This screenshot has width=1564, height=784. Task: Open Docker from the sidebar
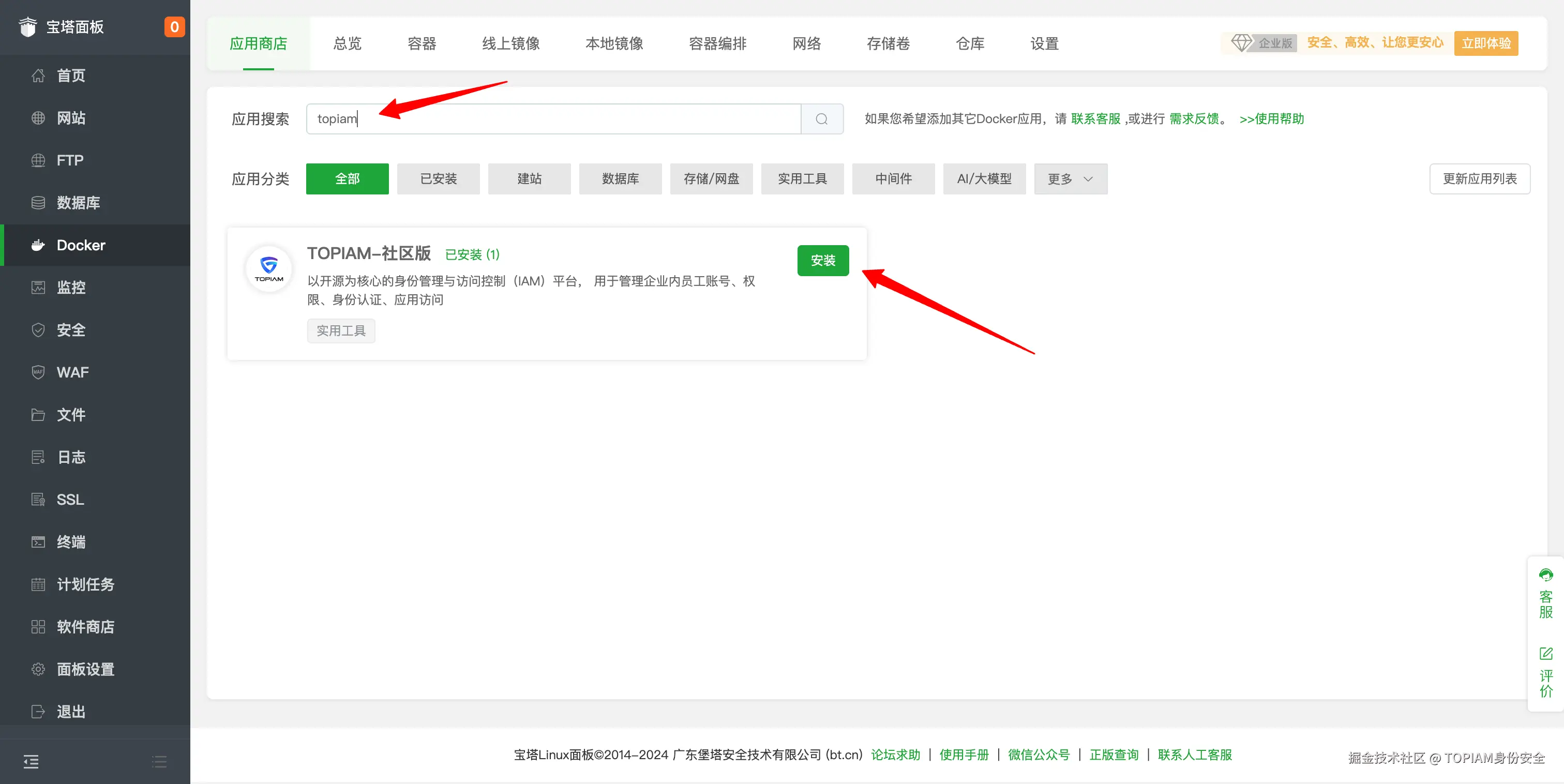click(x=81, y=245)
